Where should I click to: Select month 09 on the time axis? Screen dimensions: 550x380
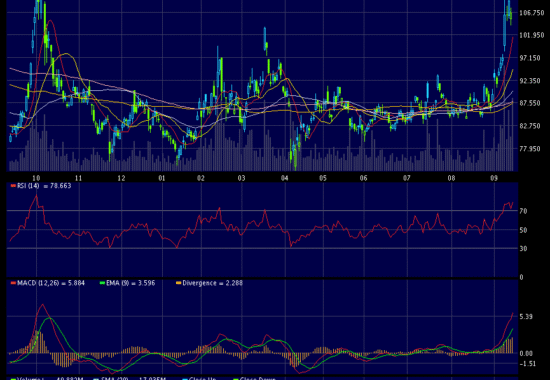tap(494, 178)
